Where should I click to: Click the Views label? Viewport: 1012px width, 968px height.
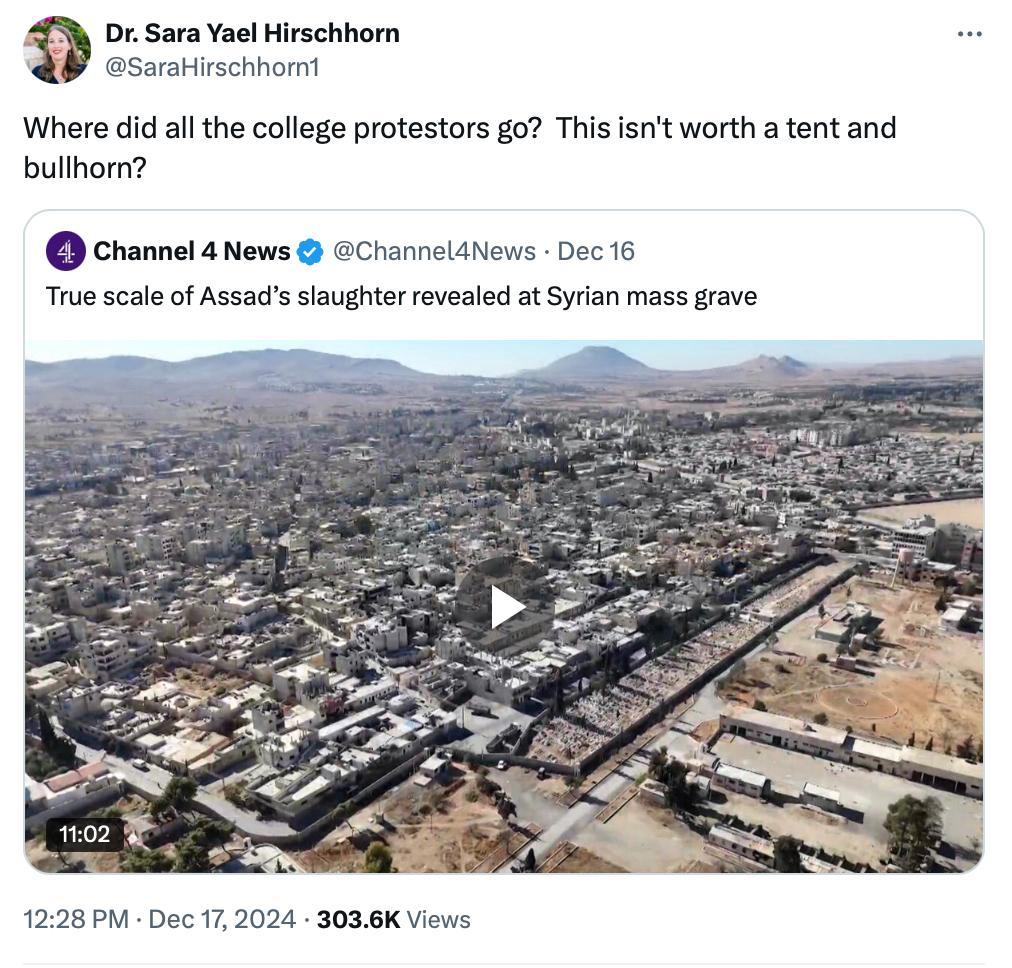click(x=439, y=919)
